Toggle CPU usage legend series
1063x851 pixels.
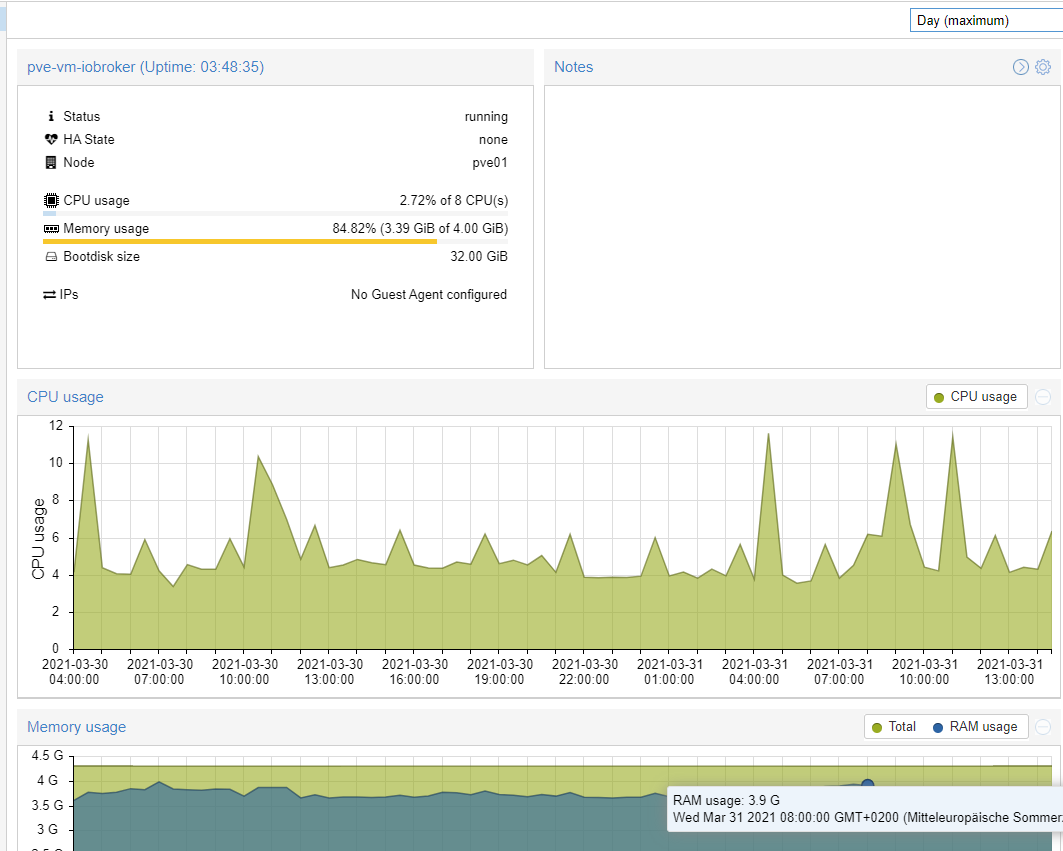coord(976,397)
